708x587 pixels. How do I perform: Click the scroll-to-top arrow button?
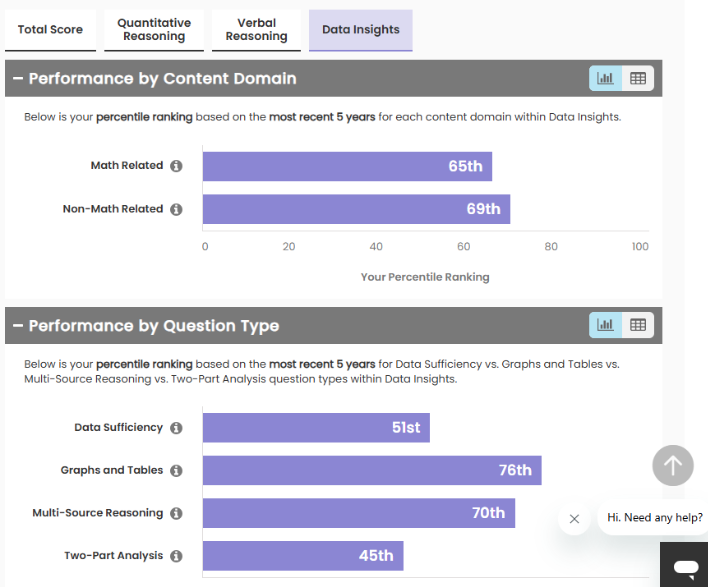coord(673,465)
